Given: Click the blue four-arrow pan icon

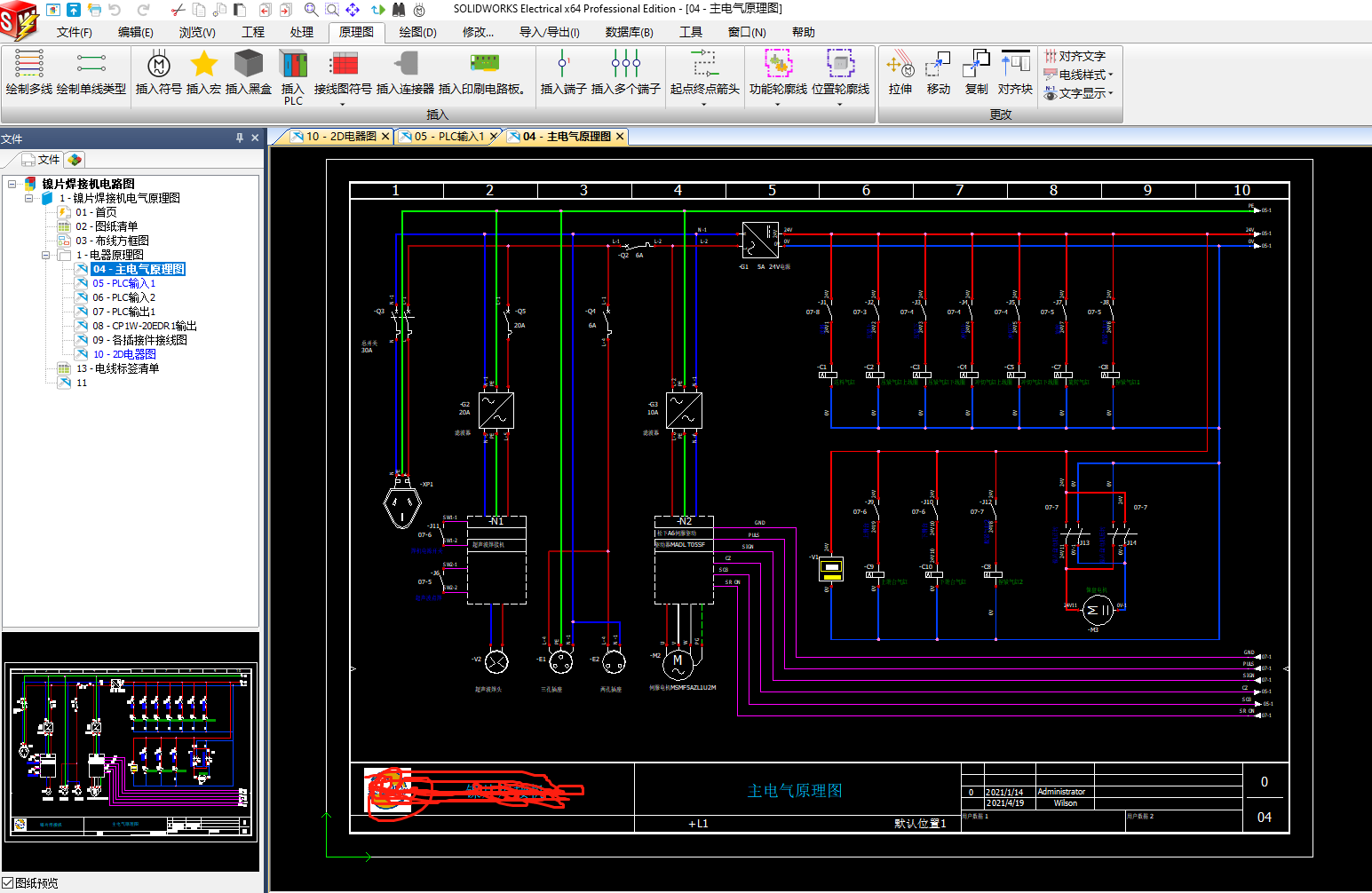Looking at the screenshot, I should 353,10.
